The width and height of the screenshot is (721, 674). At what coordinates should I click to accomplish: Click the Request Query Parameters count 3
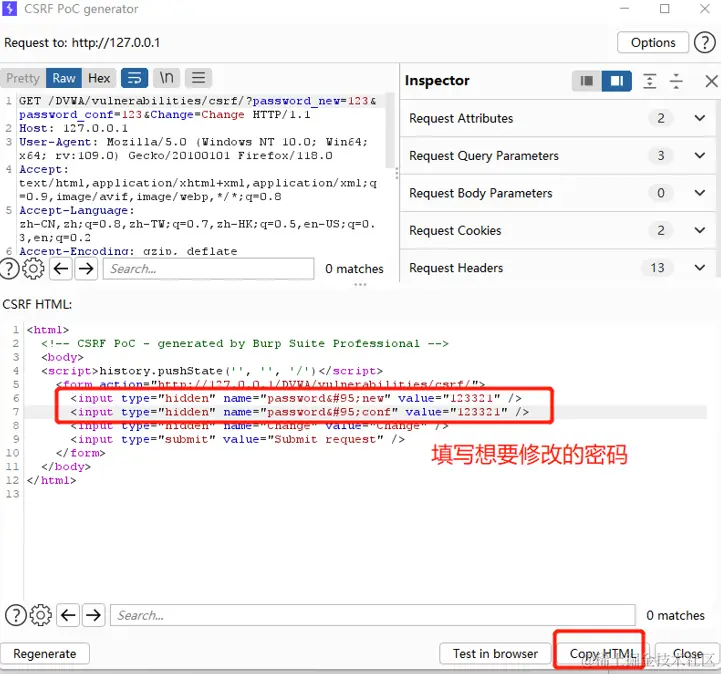[660, 155]
